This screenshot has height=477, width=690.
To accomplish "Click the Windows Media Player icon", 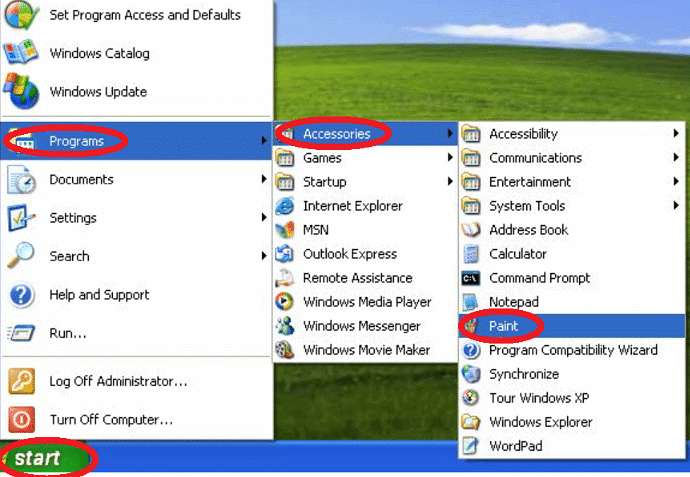I will pyautogui.click(x=285, y=302).
